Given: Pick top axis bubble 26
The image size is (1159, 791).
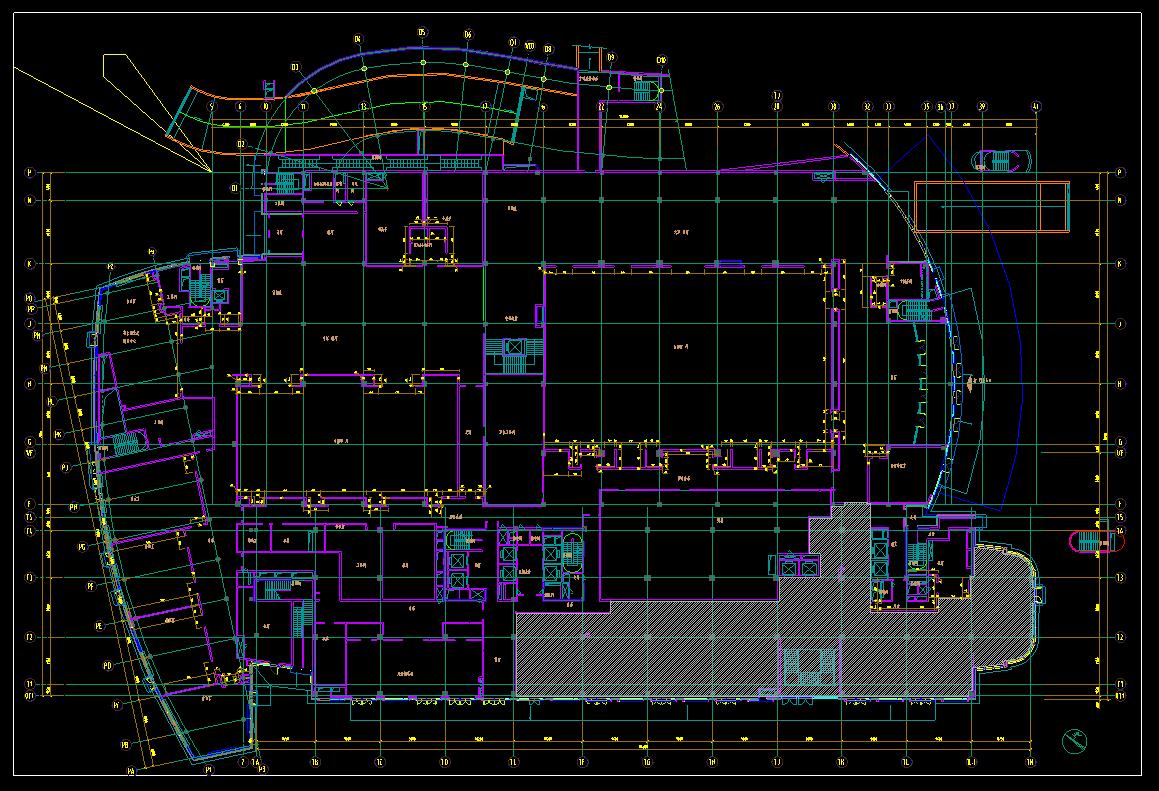Looking at the screenshot, I should click(717, 106).
